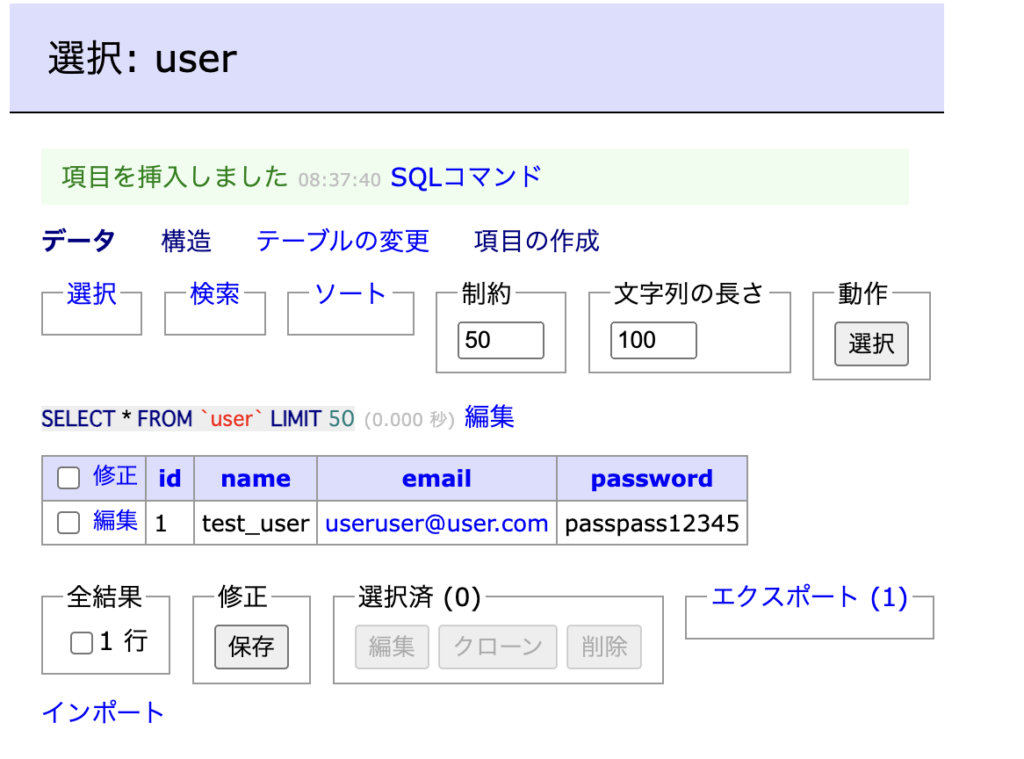Expand the エクスポート (1) section

click(809, 597)
